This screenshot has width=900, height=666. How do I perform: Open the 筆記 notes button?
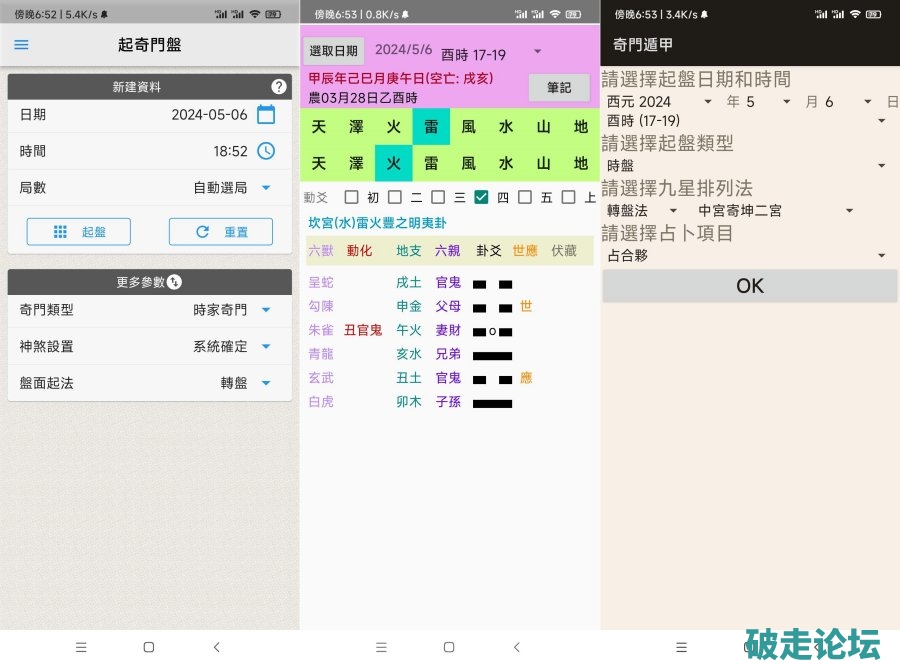(559, 88)
